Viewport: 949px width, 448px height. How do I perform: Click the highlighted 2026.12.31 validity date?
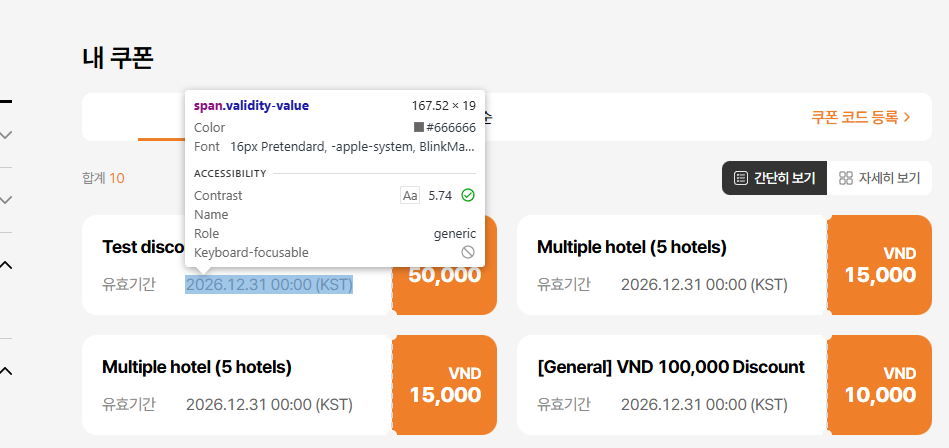click(269, 285)
